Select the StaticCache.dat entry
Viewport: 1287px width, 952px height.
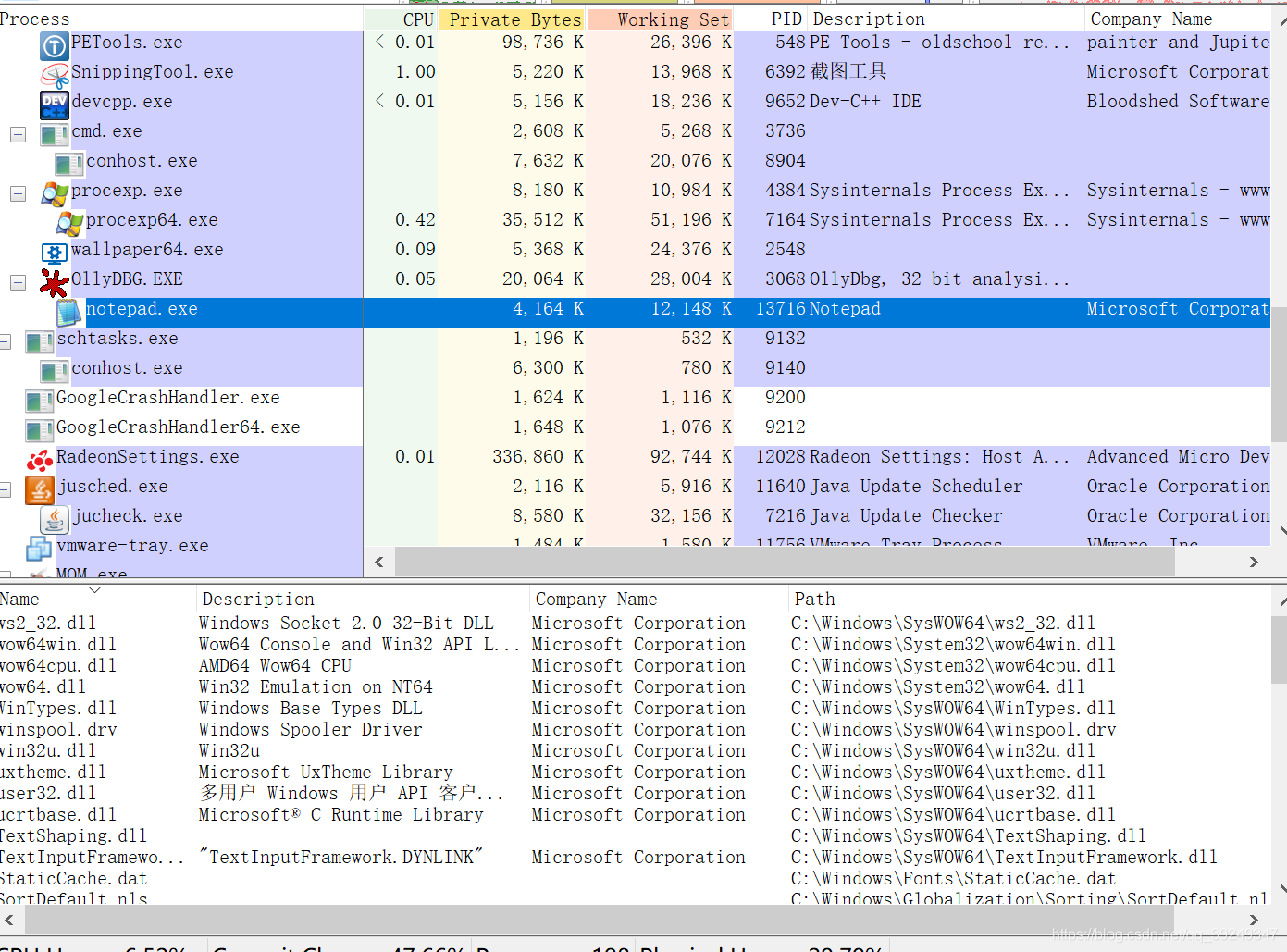[x=73, y=878]
